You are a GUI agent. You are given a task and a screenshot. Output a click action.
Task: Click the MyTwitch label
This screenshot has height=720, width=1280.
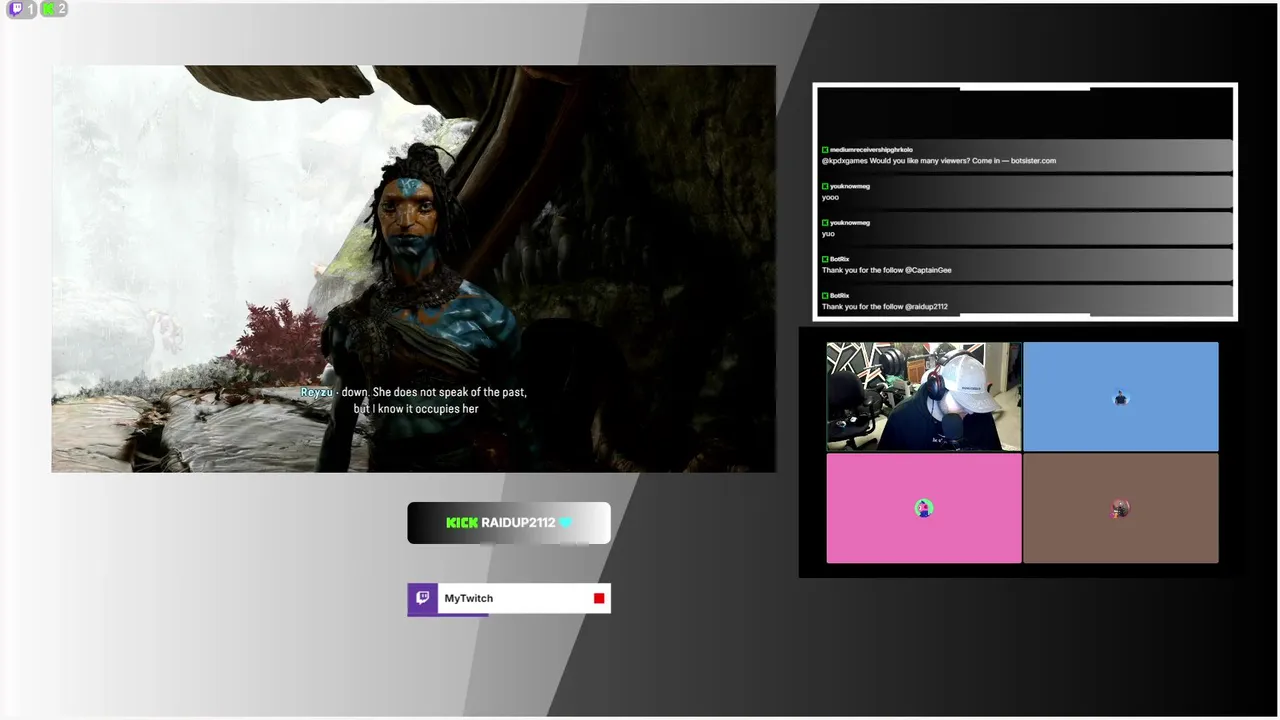469,598
